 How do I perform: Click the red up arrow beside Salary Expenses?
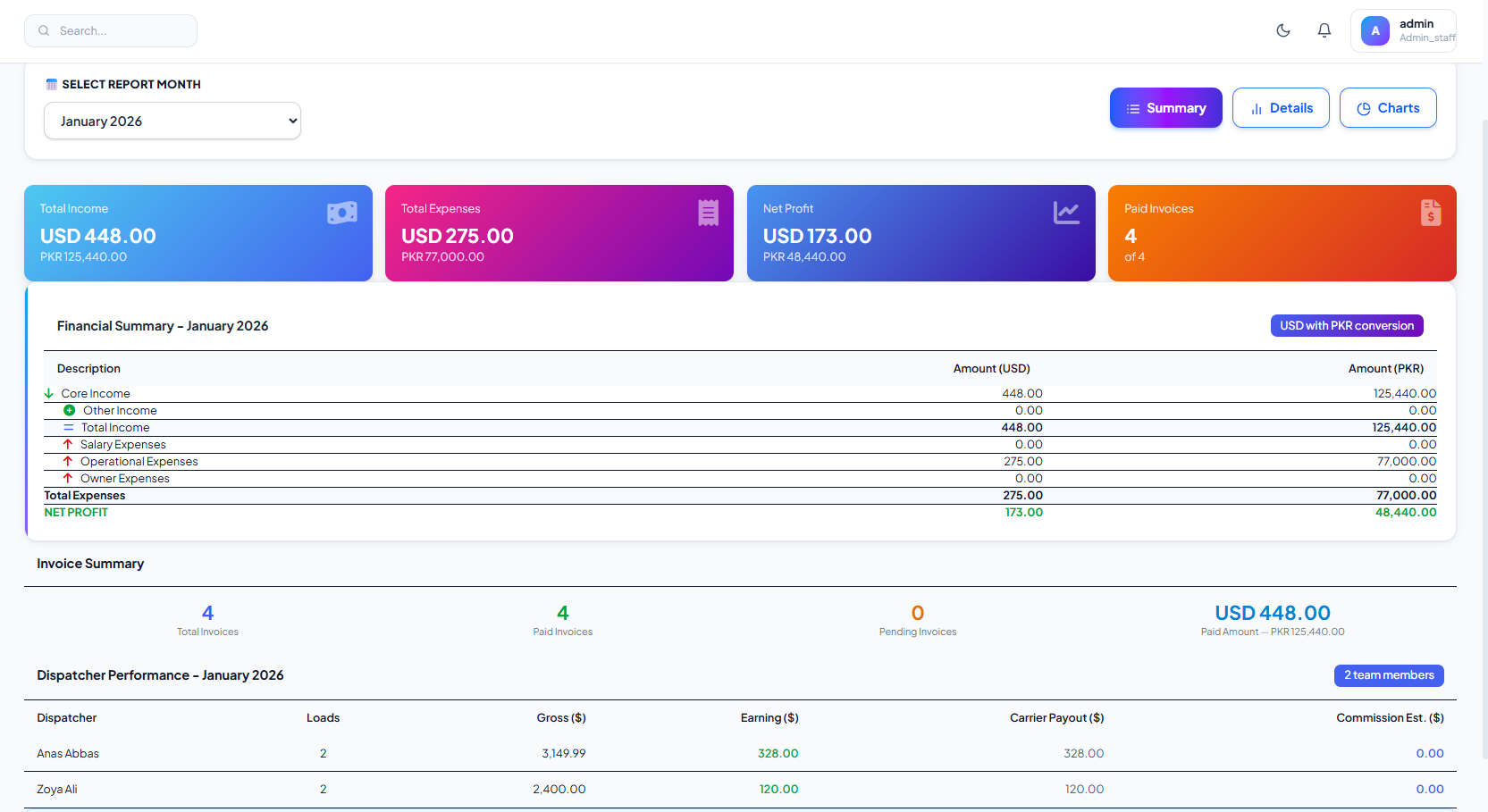click(x=68, y=445)
